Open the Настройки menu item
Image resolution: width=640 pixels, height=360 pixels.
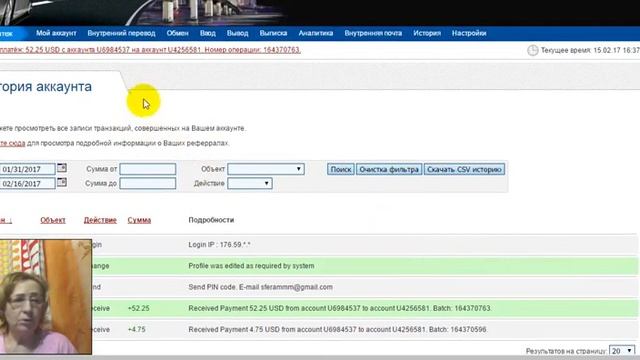469,33
